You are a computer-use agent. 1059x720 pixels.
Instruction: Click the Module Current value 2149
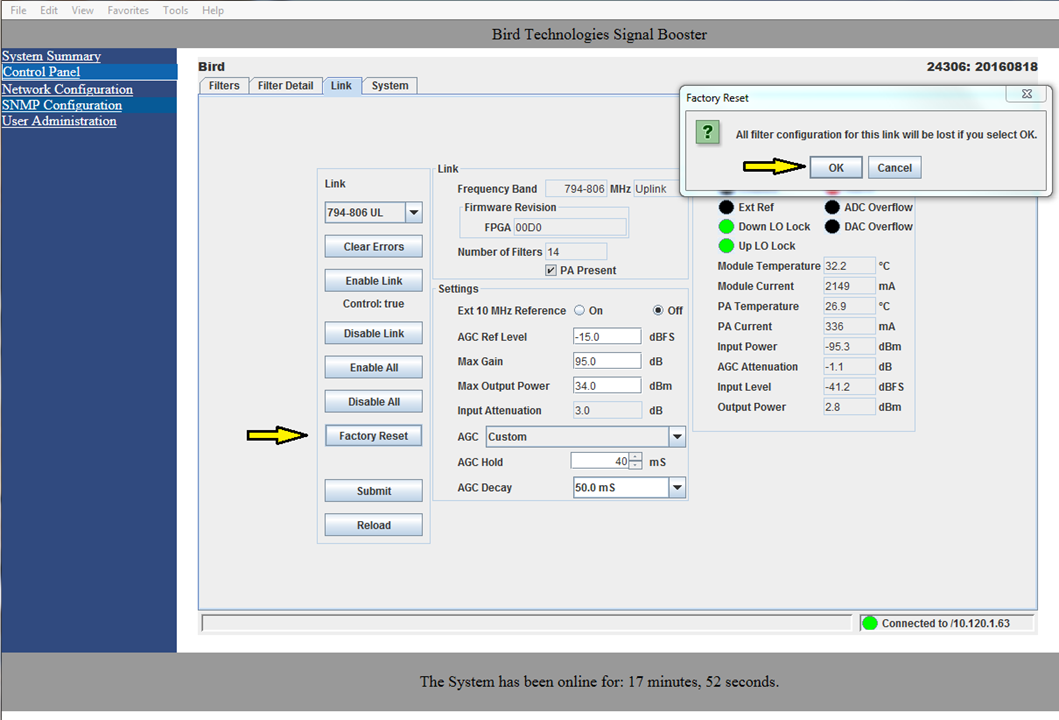[849, 286]
